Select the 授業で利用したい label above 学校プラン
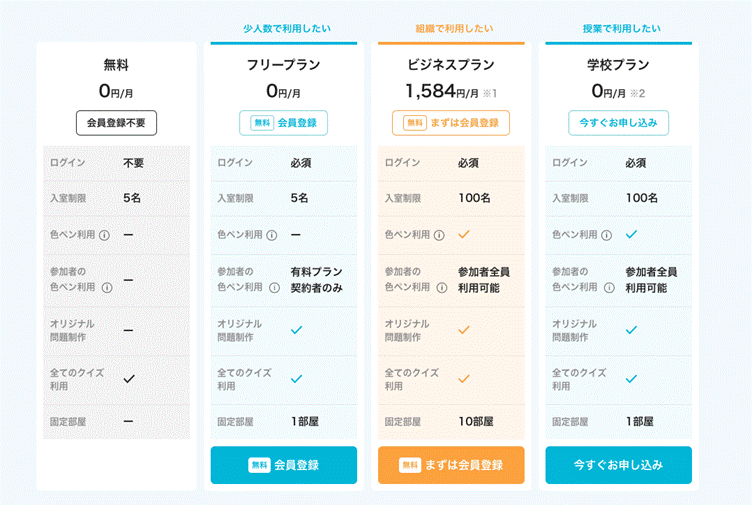The width and height of the screenshot is (752, 505). 622,29
